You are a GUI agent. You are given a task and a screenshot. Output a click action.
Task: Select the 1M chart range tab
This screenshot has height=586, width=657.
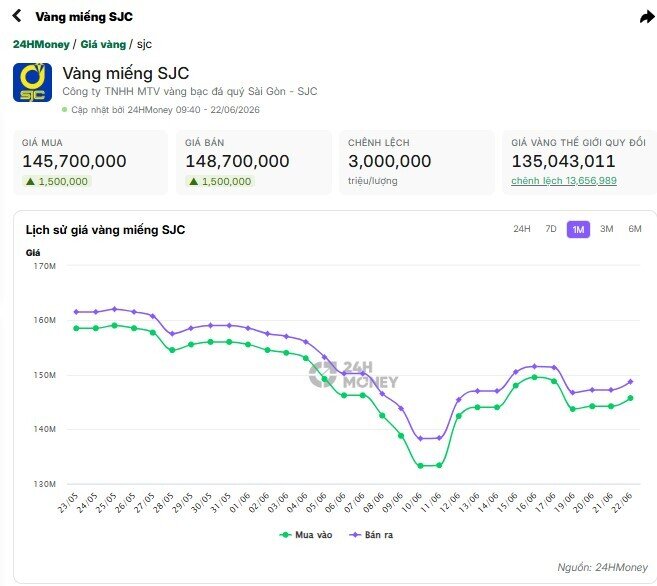tap(578, 229)
